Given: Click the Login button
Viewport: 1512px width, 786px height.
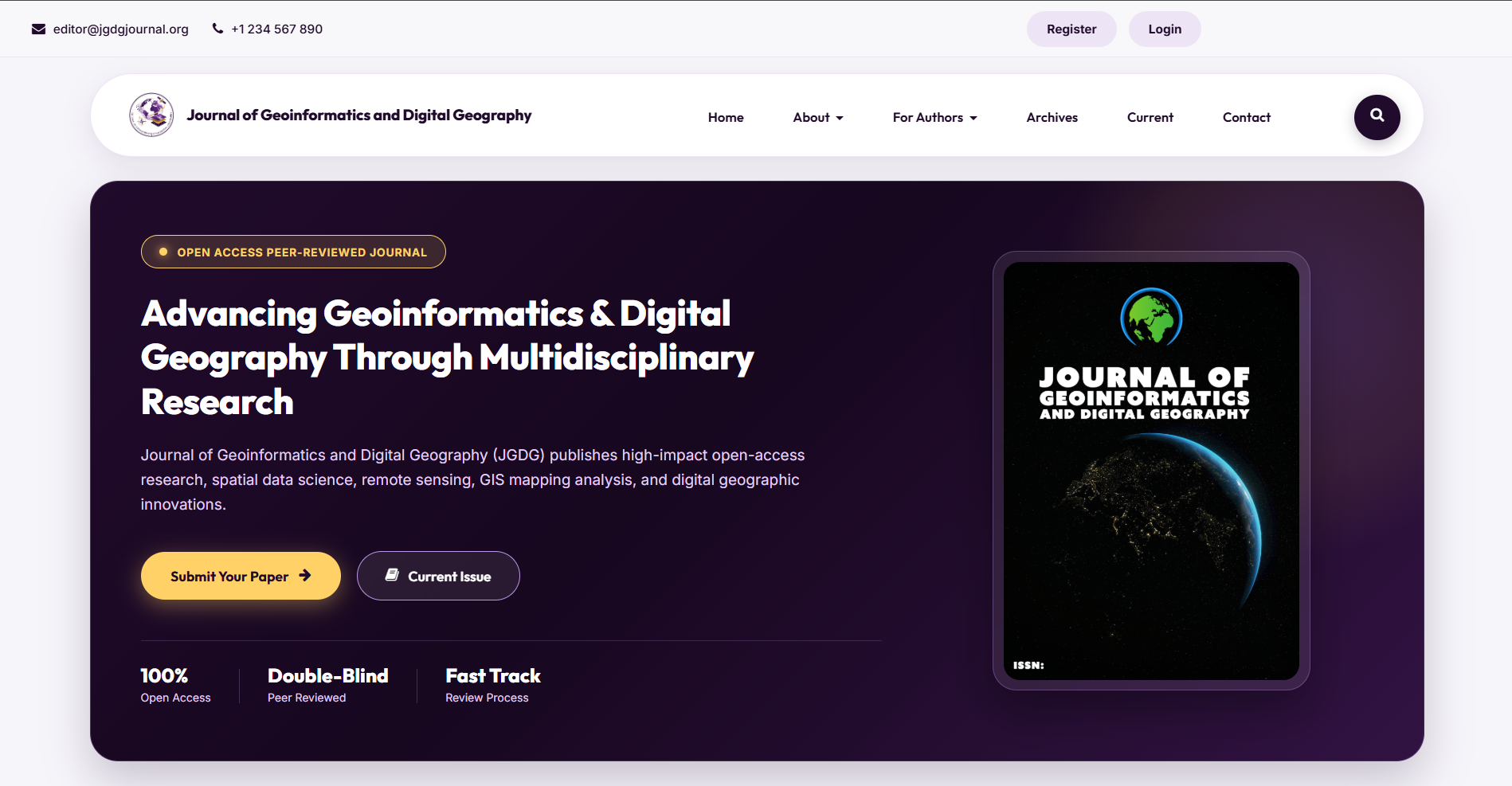Looking at the screenshot, I should 1165,29.
